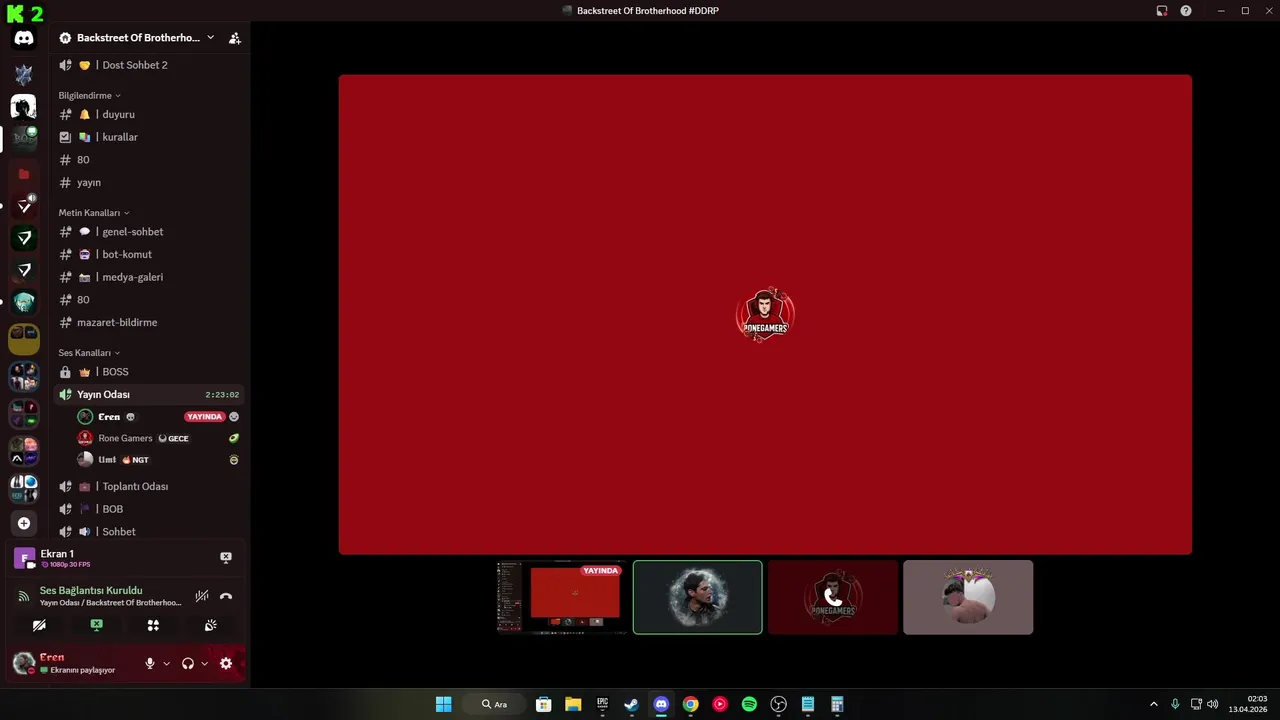Open the Ses Bağlantısı Kuruldu connection info
Viewport: 1280px width, 720px height.
coord(91,590)
